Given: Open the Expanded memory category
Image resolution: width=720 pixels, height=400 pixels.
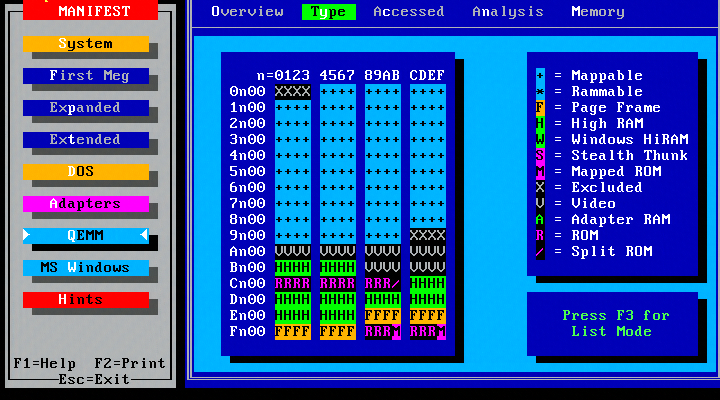Looking at the screenshot, I should [86, 107].
